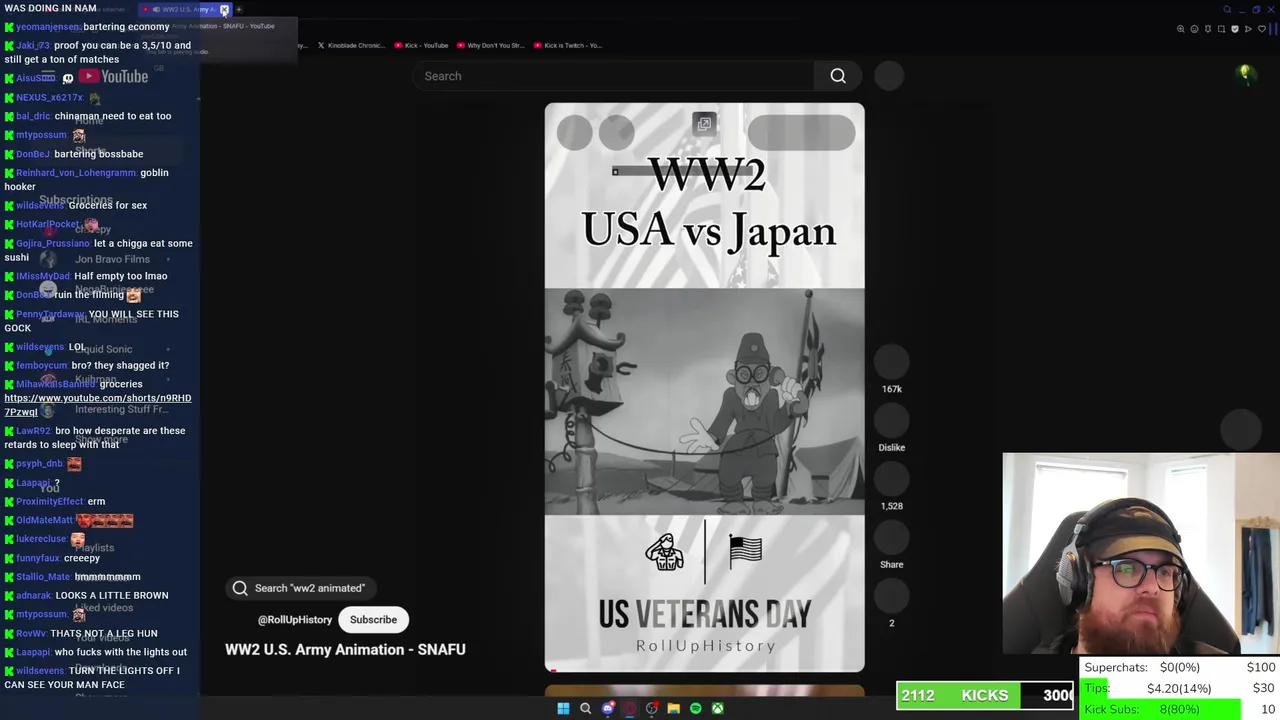The width and height of the screenshot is (1280, 720).
Task: Click the Share button on the short
Action: pos(891,537)
